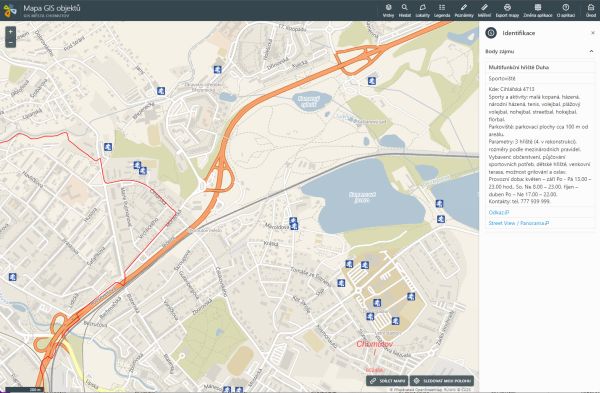
Task: Open the Lokality tool
Action: [422, 10]
